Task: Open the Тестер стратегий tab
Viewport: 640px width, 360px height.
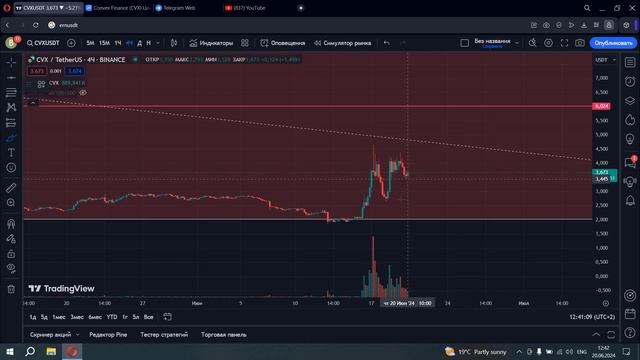Action: (164, 335)
